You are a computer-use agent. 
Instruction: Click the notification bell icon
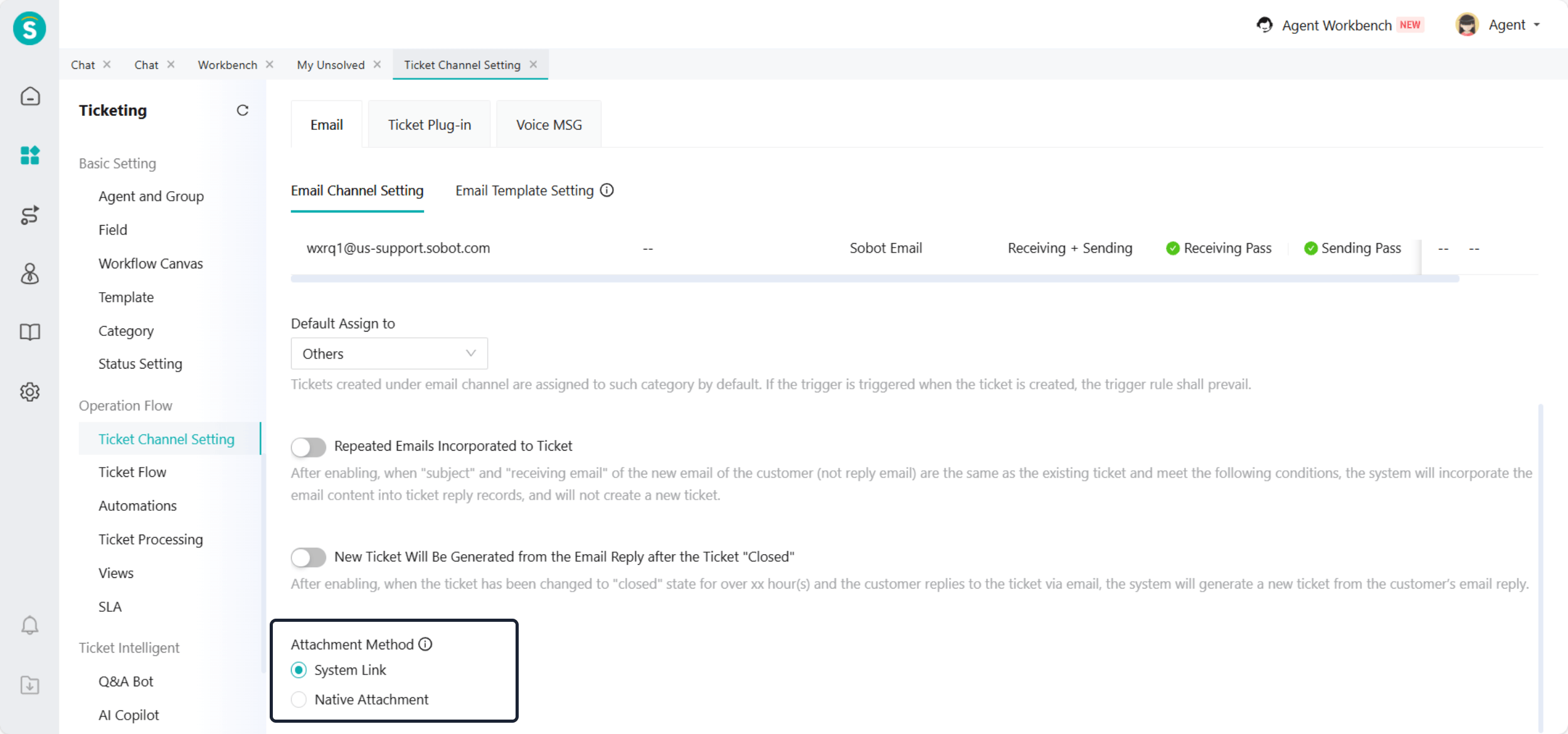[29, 625]
